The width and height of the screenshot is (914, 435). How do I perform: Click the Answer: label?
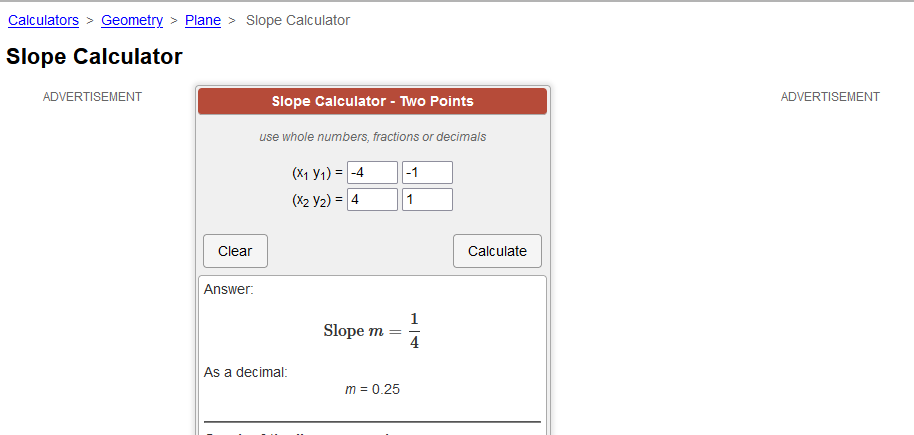tap(229, 289)
